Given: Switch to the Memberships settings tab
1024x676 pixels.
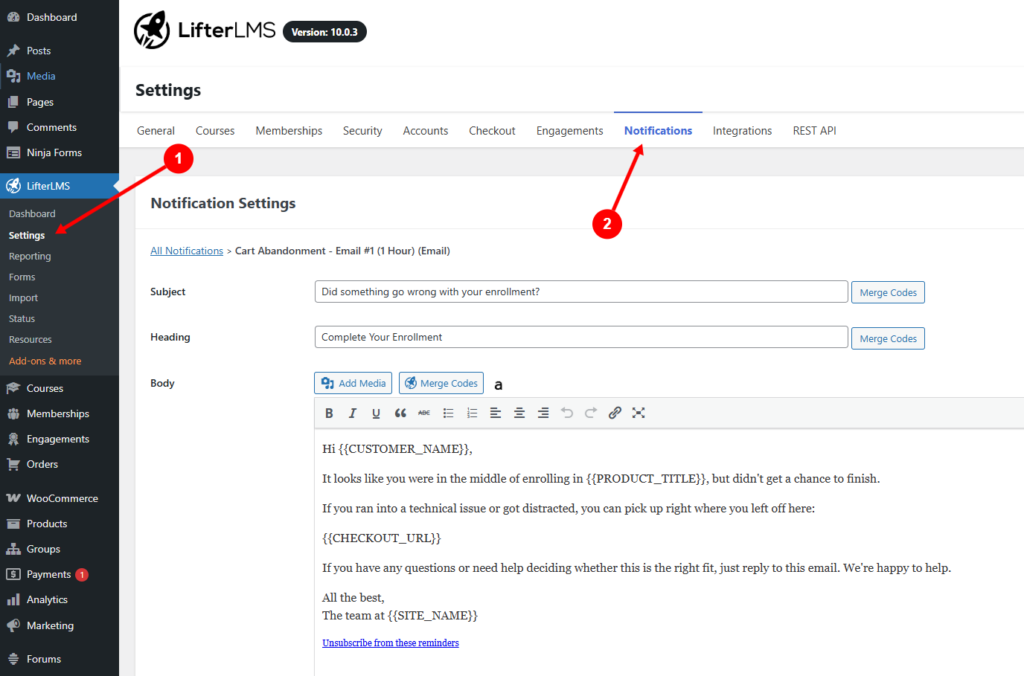Looking at the screenshot, I should pyautogui.click(x=289, y=131).
